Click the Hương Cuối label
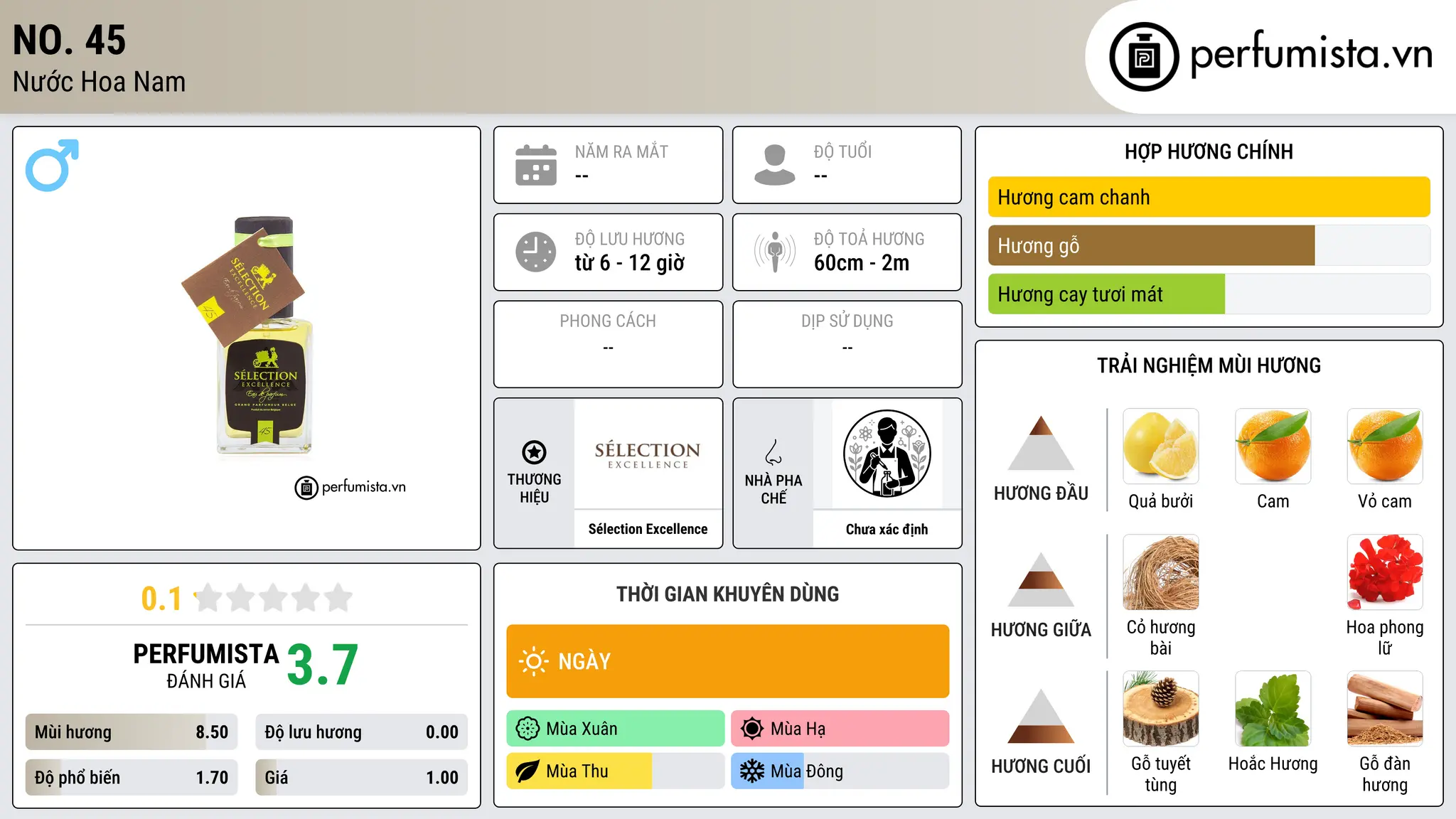Viewport: 1456px width, 819px height. click(1041, 766)
